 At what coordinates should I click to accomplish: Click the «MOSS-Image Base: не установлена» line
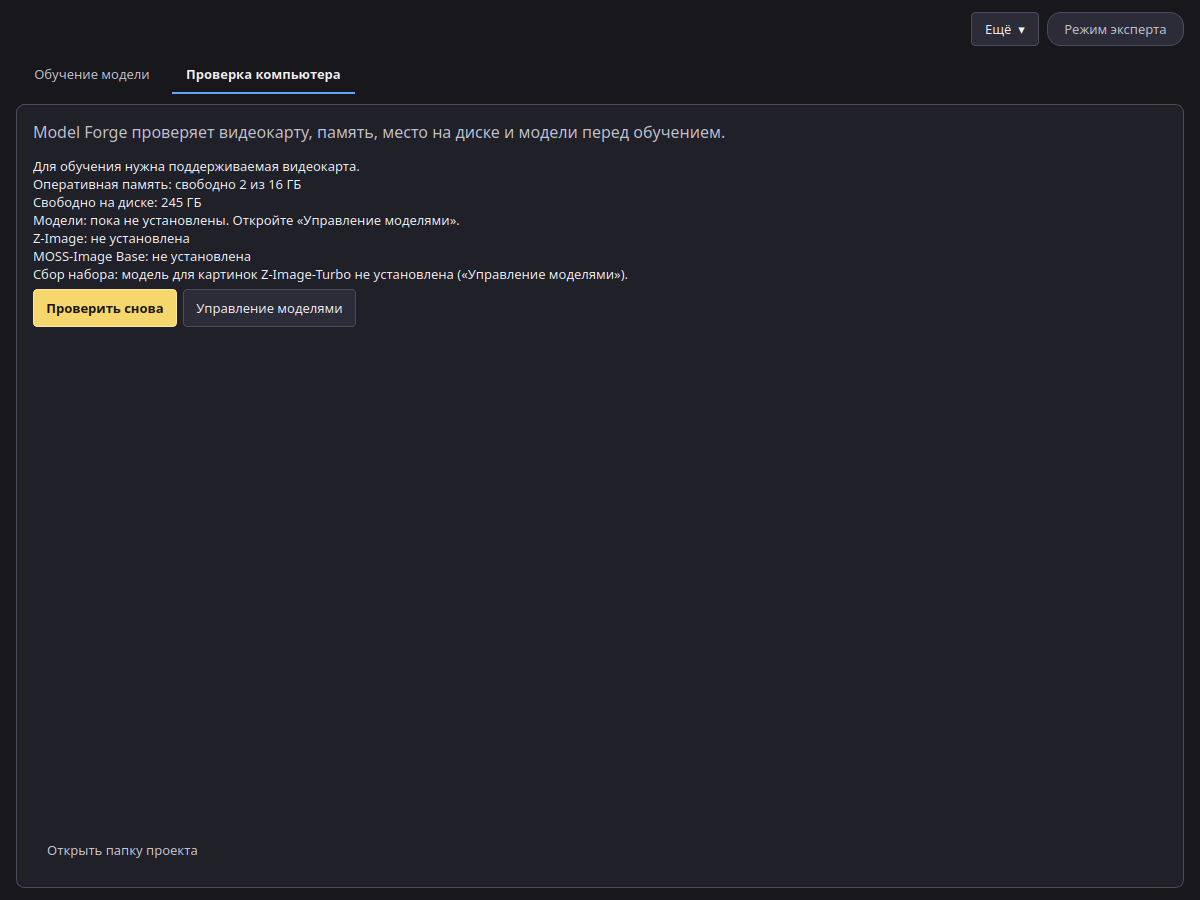142,256
